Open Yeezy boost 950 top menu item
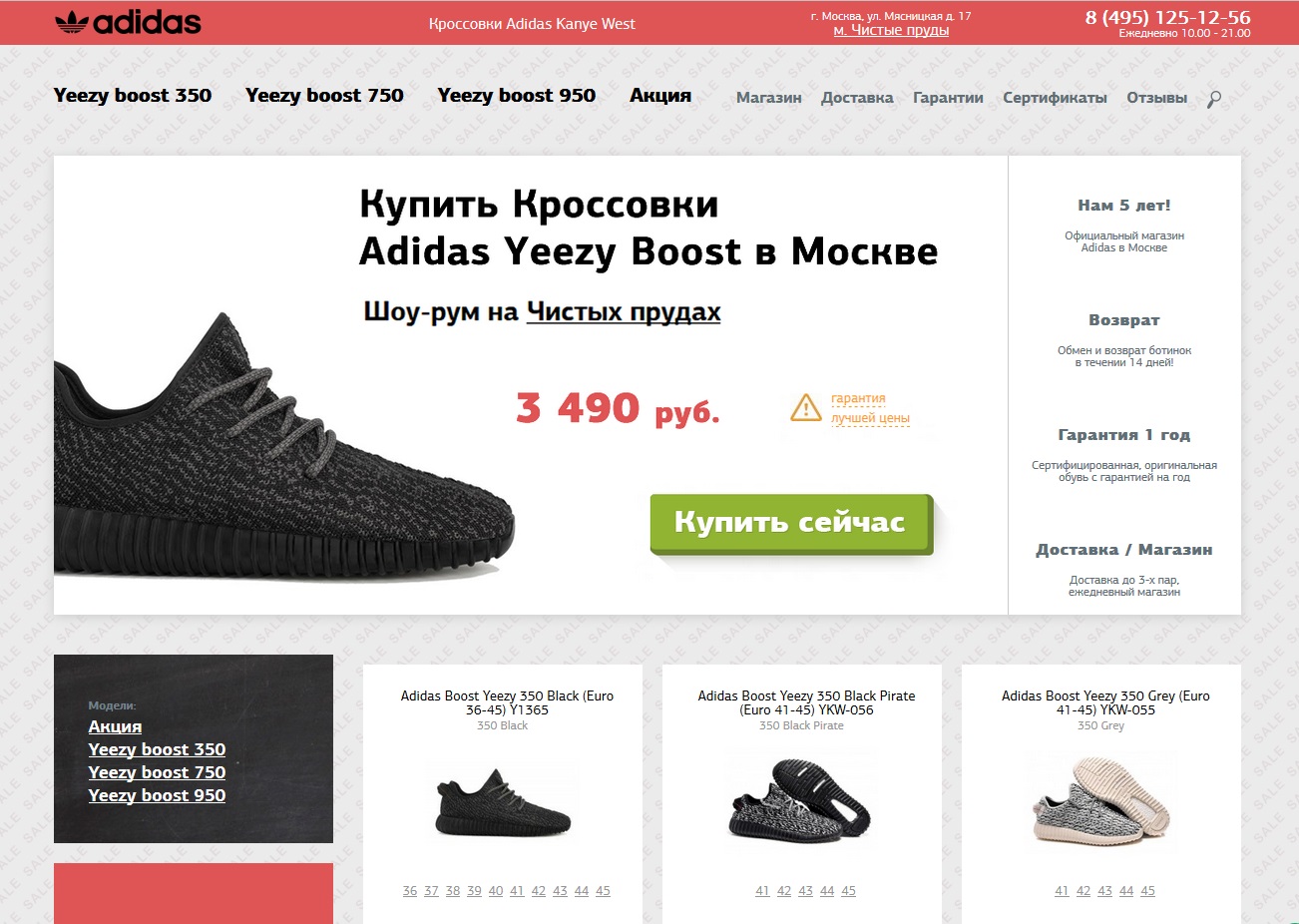 point(517,96)
